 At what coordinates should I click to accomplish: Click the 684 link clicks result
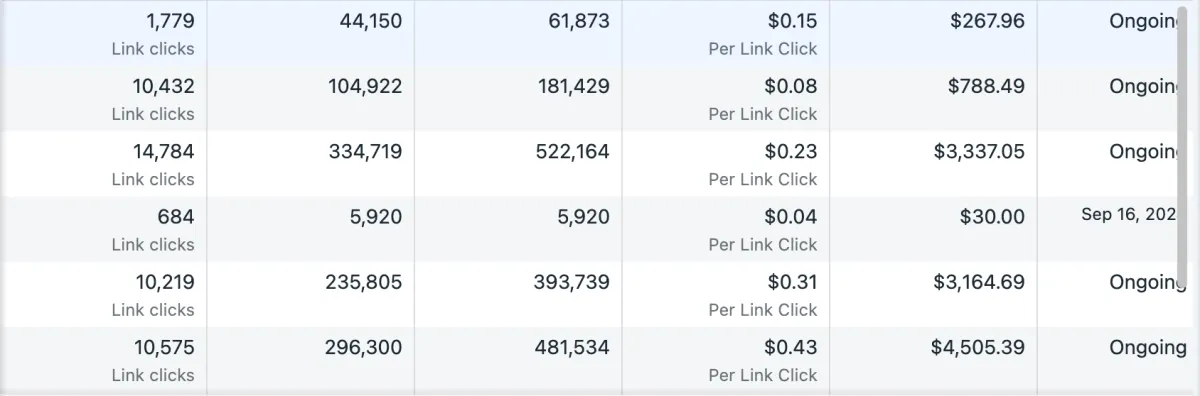103,229
